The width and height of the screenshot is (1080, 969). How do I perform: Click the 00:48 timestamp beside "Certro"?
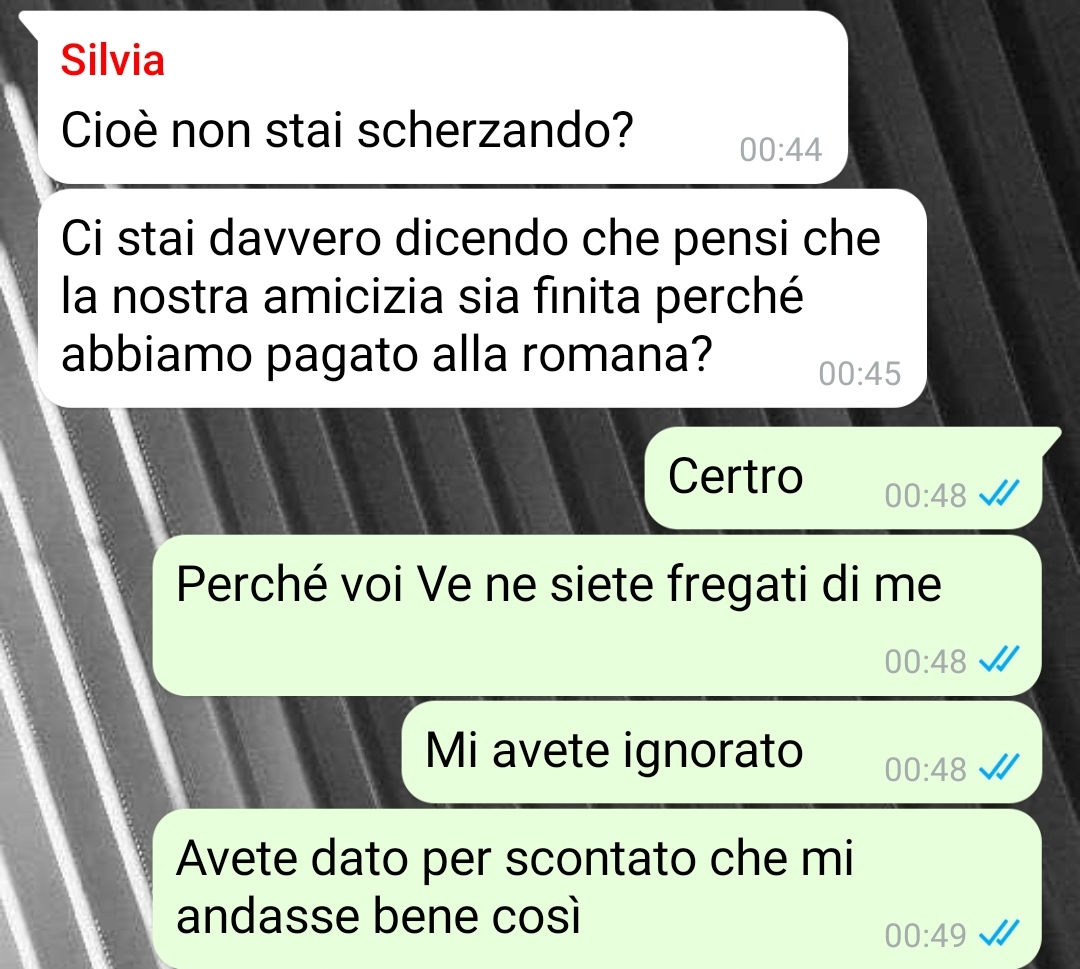(925, 495)
